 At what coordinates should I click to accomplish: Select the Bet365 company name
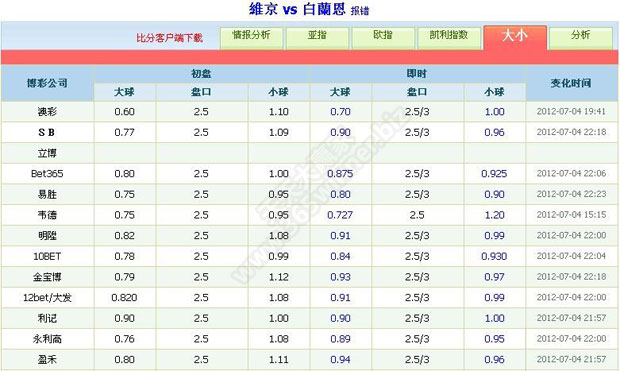(47, 174)
